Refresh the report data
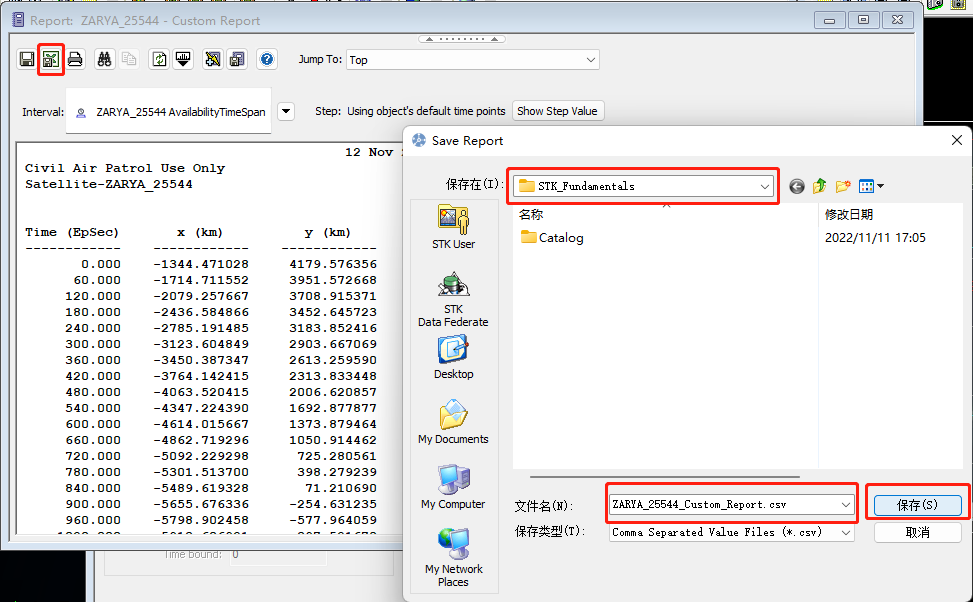The image size is (973, 602). [x=158, y=59]
